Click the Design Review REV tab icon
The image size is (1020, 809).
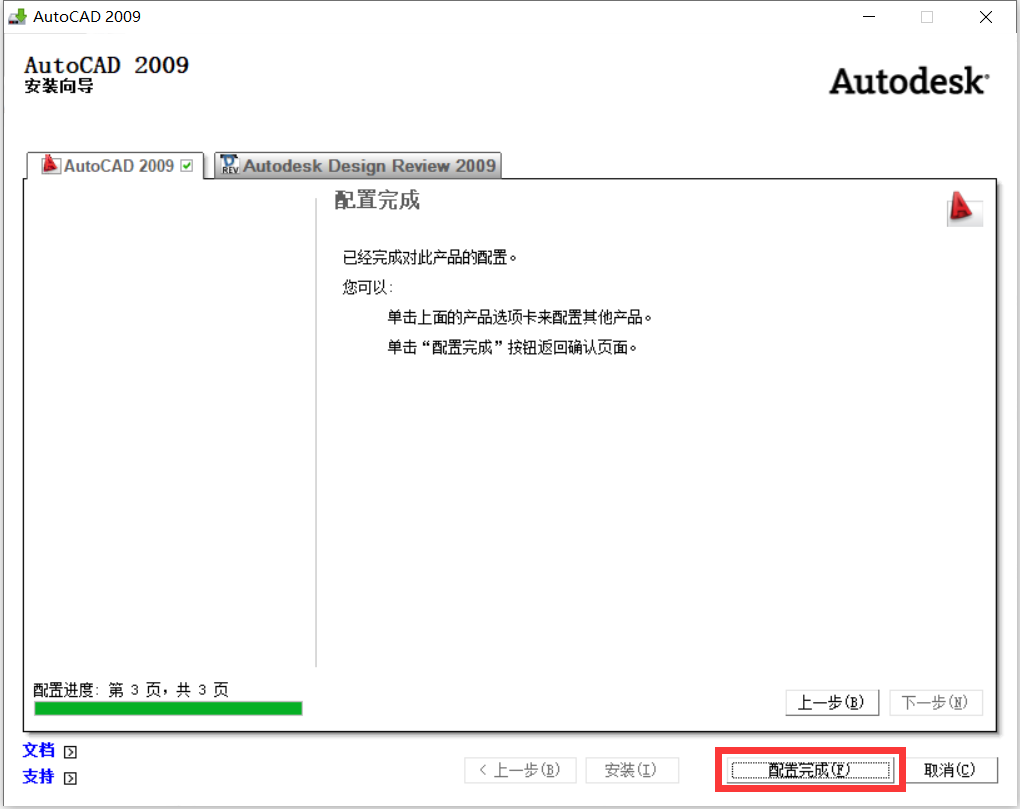229,164
